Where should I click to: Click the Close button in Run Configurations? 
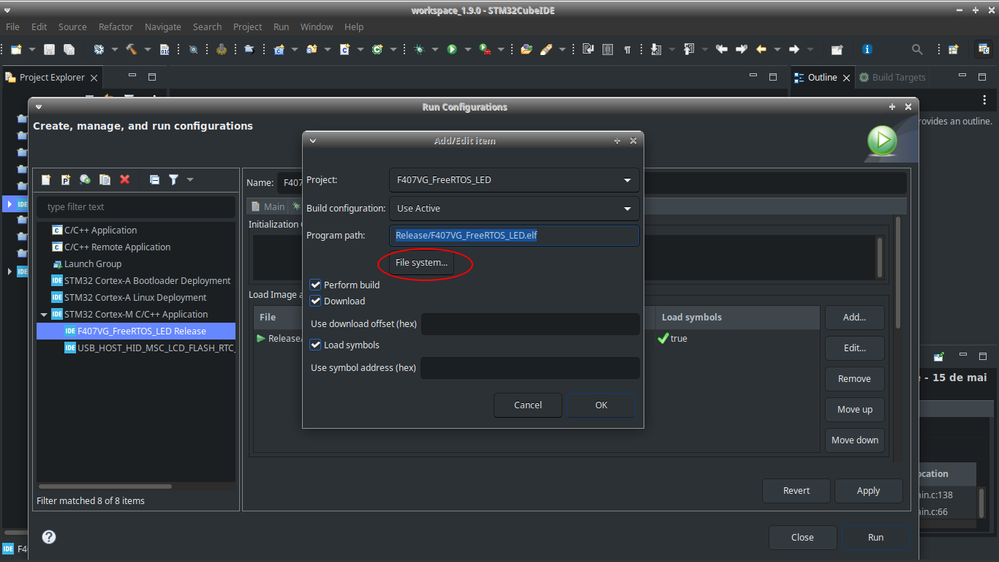(802, 537)
